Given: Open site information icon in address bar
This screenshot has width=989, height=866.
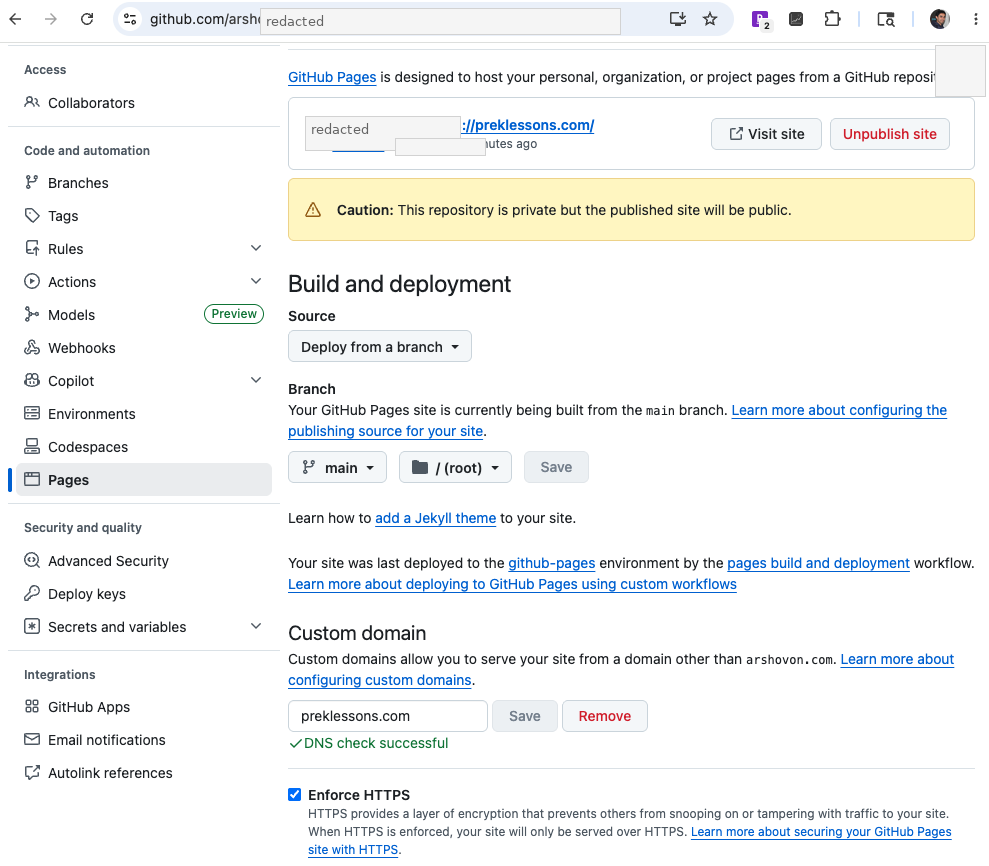Looking at the screenshot, I should coord(130,19).
